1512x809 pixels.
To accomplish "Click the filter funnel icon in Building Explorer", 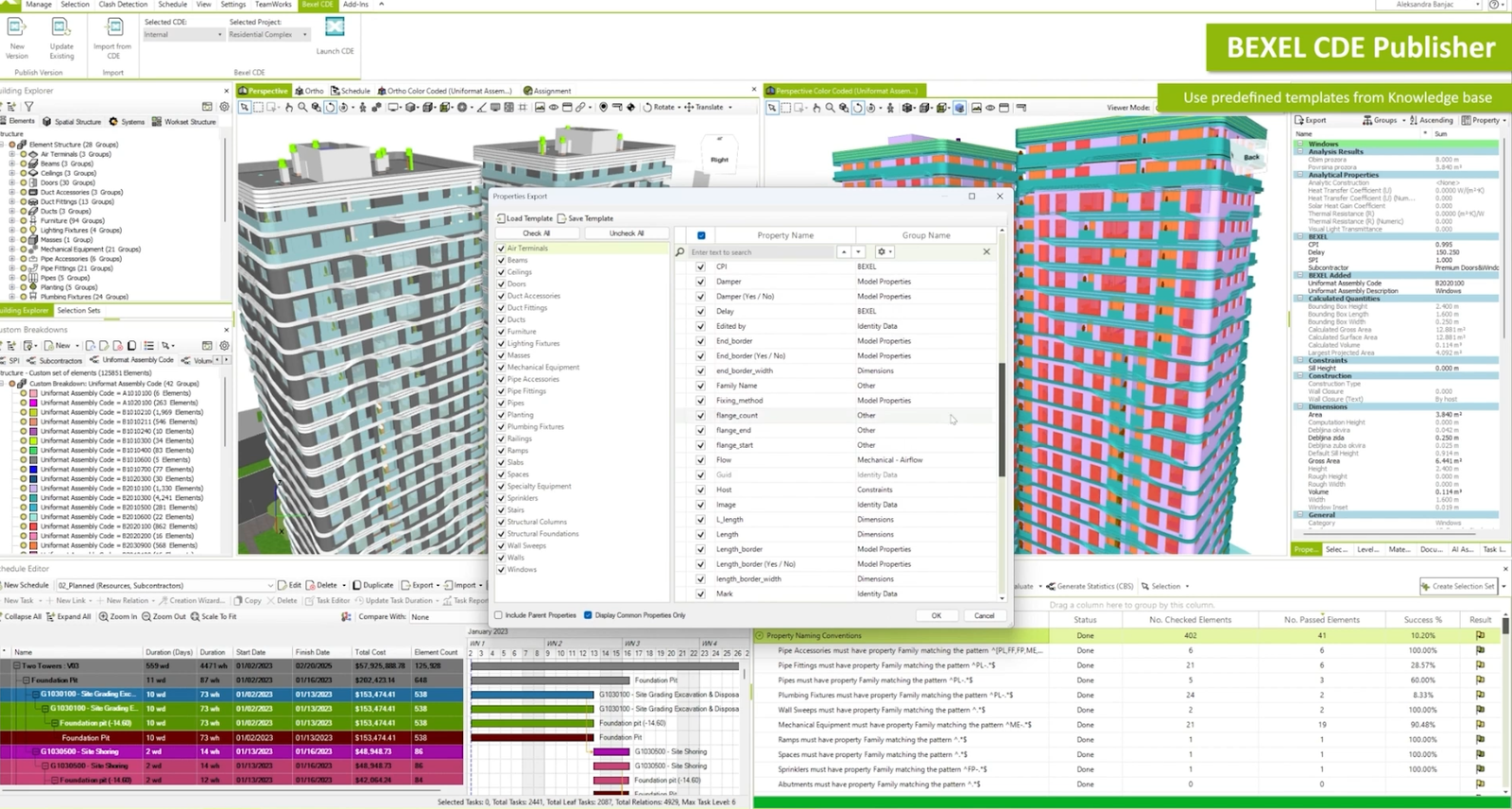I will pyautogui.click(x=28, y=107).
